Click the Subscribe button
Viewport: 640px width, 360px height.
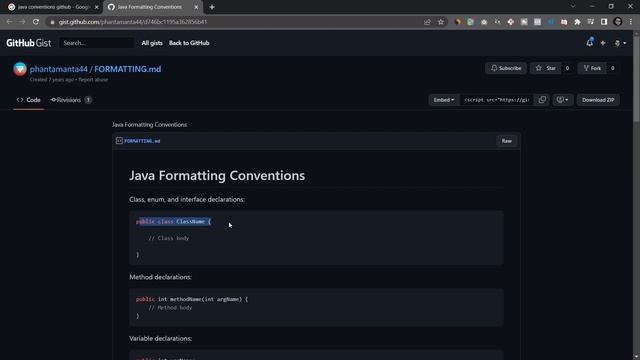(506, 68)
